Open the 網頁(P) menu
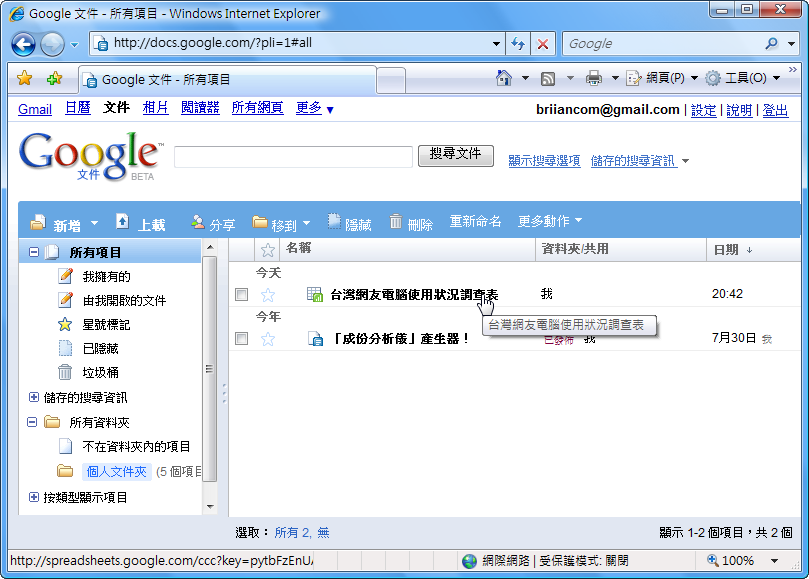This screenshot has height=579, width=809. pyautogui.click(x=662, y=78)
